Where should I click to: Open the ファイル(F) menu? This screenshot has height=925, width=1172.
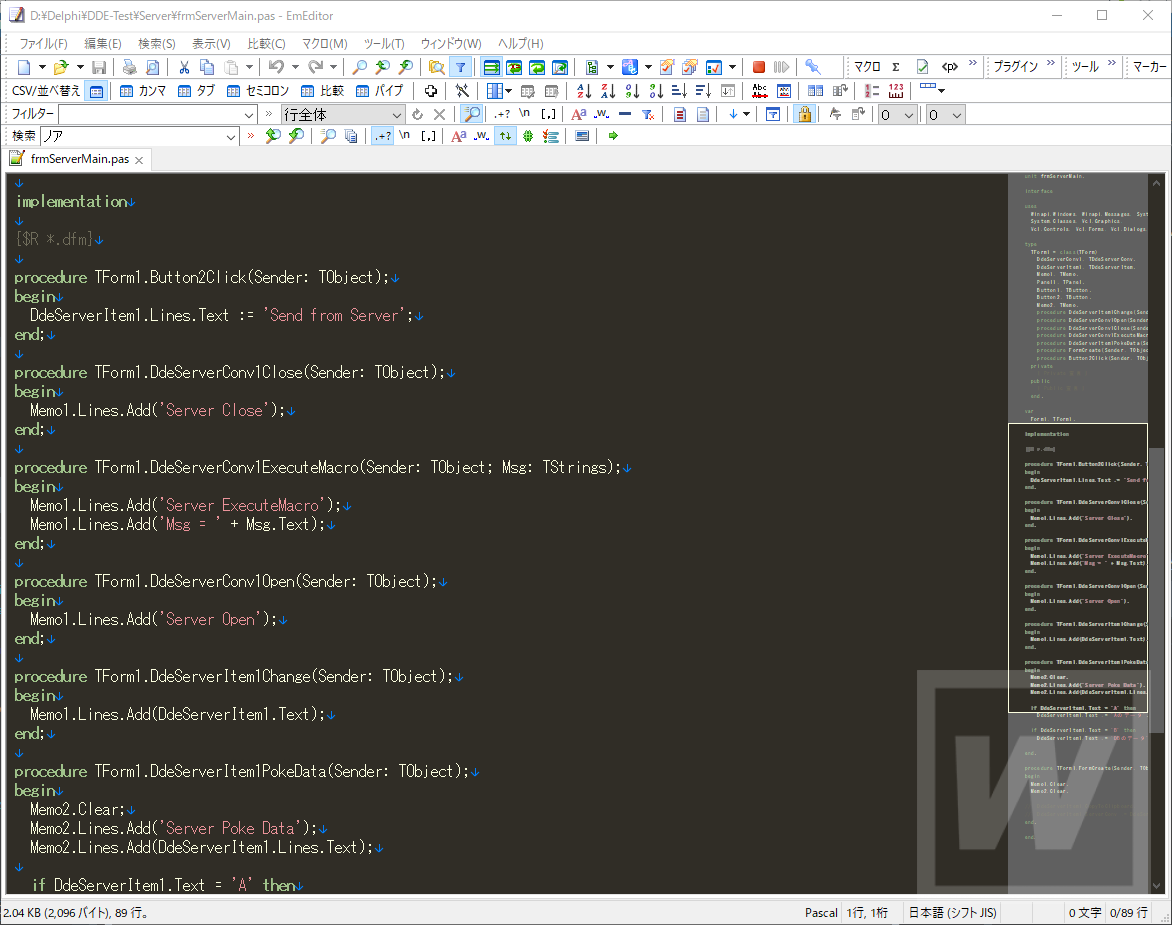[x=43, y=43]
